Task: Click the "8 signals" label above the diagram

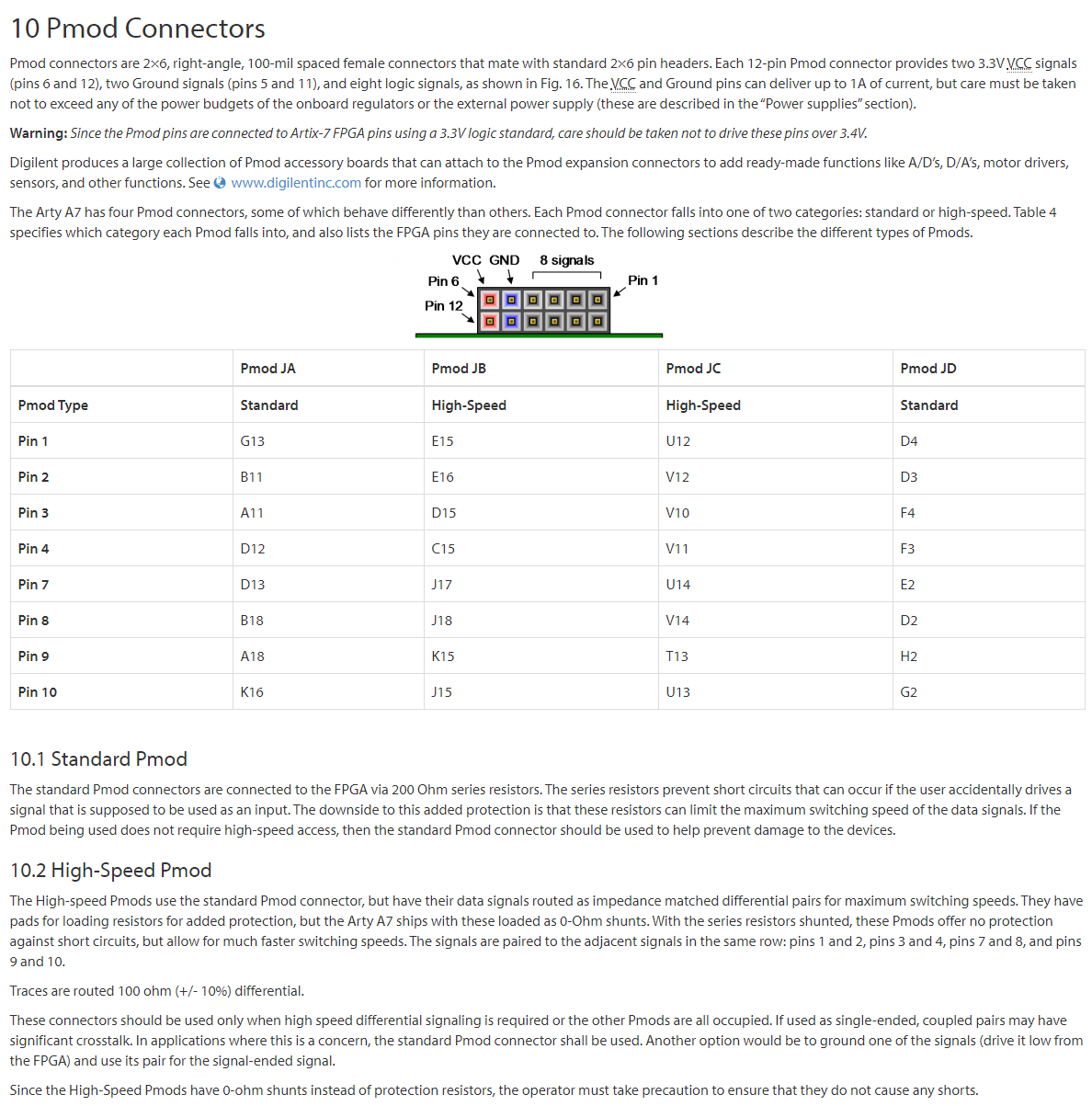Action: (x=566, y=260)
